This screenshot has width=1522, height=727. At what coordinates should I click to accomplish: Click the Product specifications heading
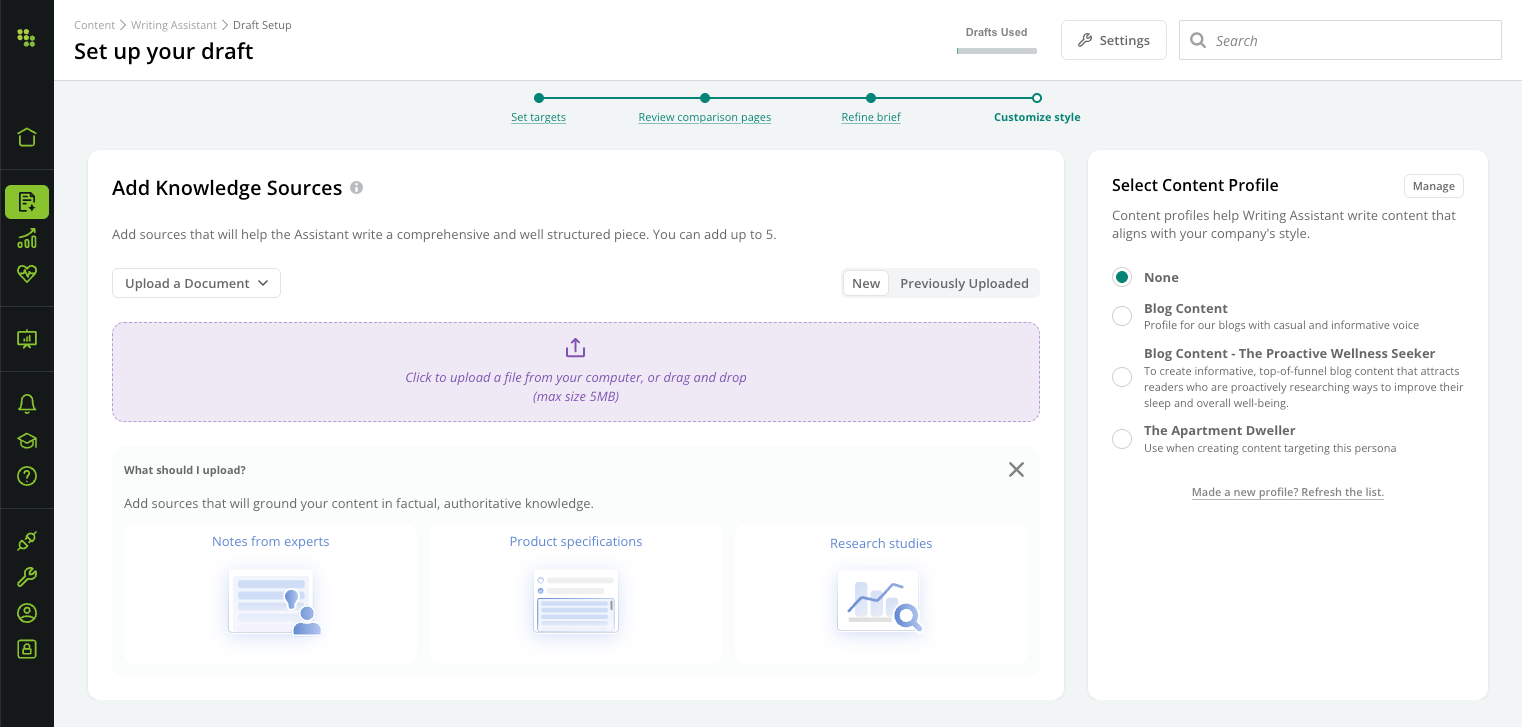[x=576, y=541]
